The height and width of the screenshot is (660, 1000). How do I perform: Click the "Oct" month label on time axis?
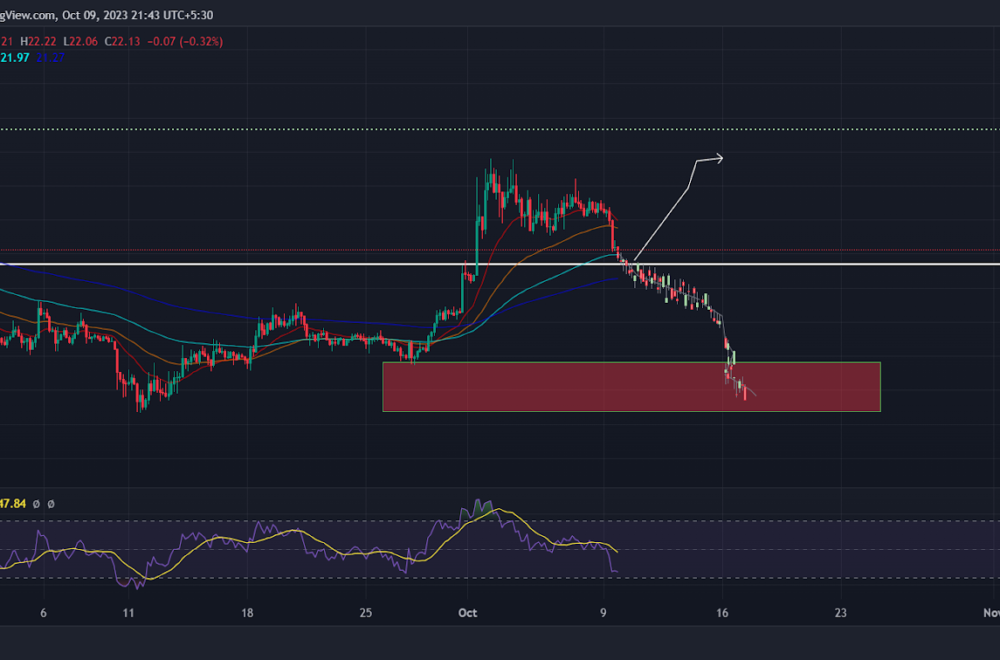click(467, 613)
